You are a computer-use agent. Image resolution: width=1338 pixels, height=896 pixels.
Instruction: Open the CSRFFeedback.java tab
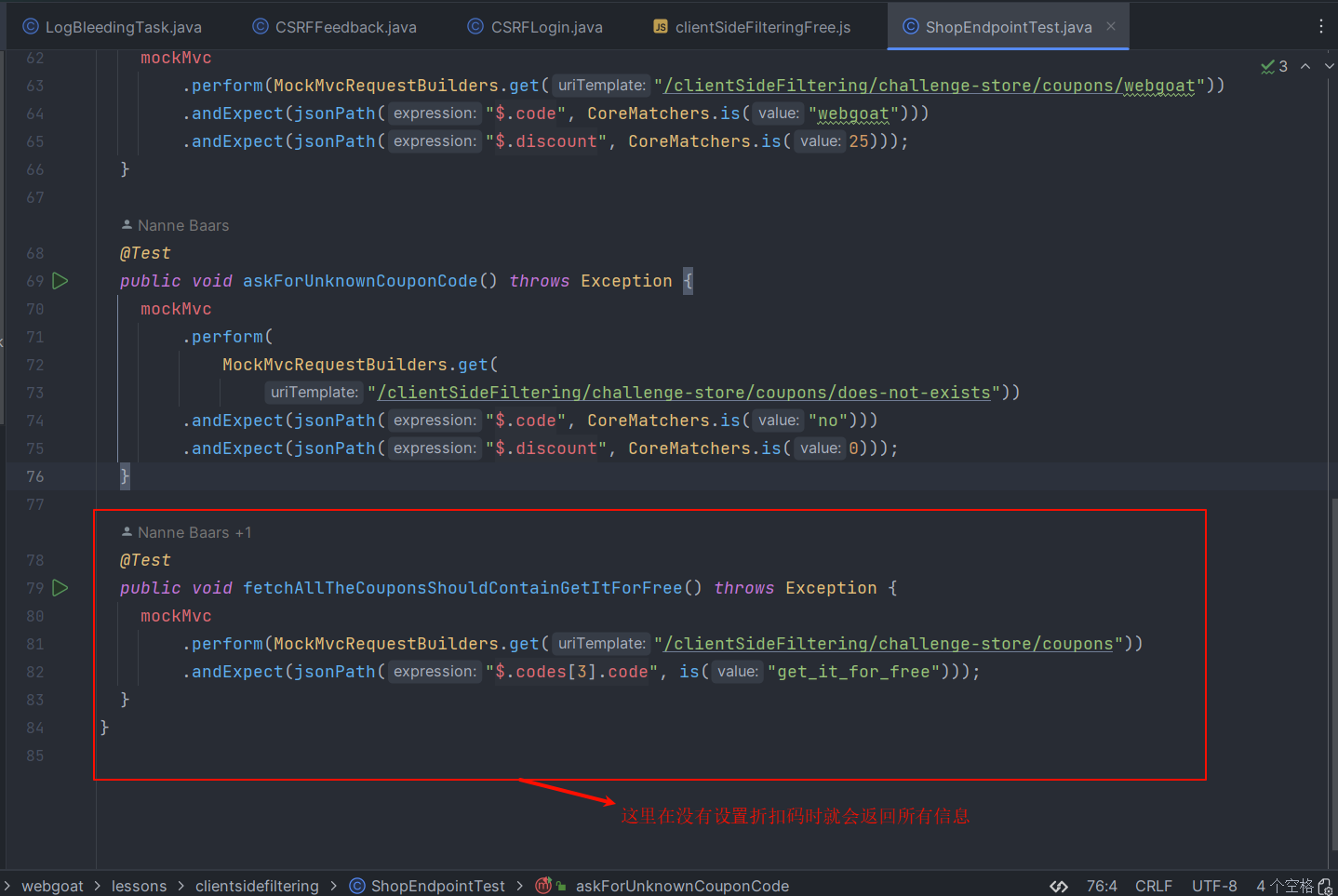pos(335,27)
